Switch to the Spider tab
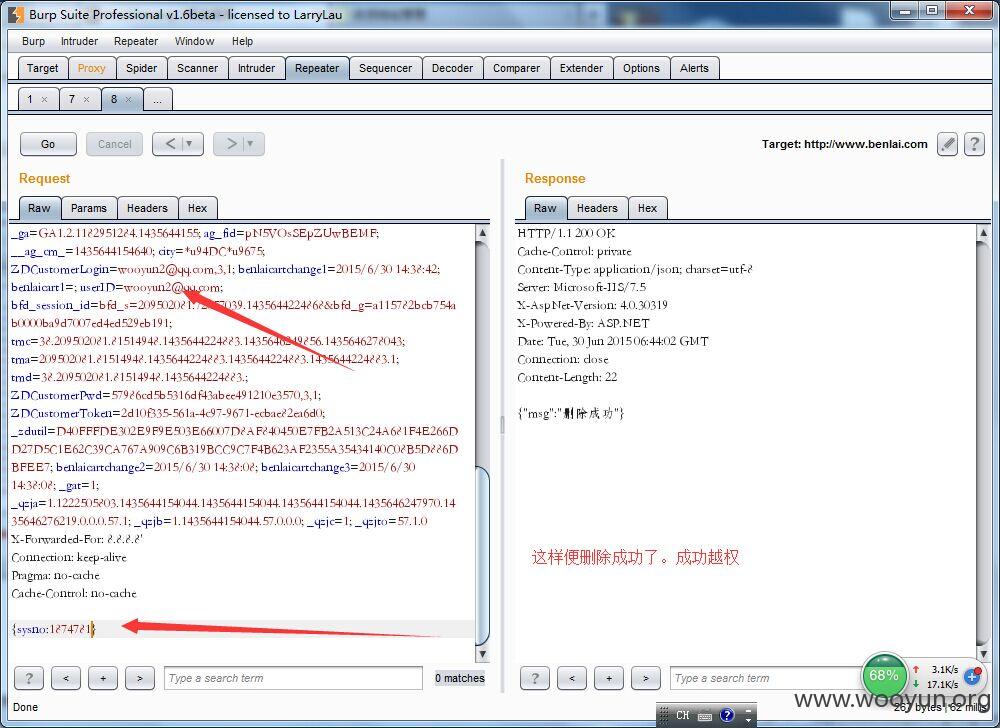 coord(142,68)
